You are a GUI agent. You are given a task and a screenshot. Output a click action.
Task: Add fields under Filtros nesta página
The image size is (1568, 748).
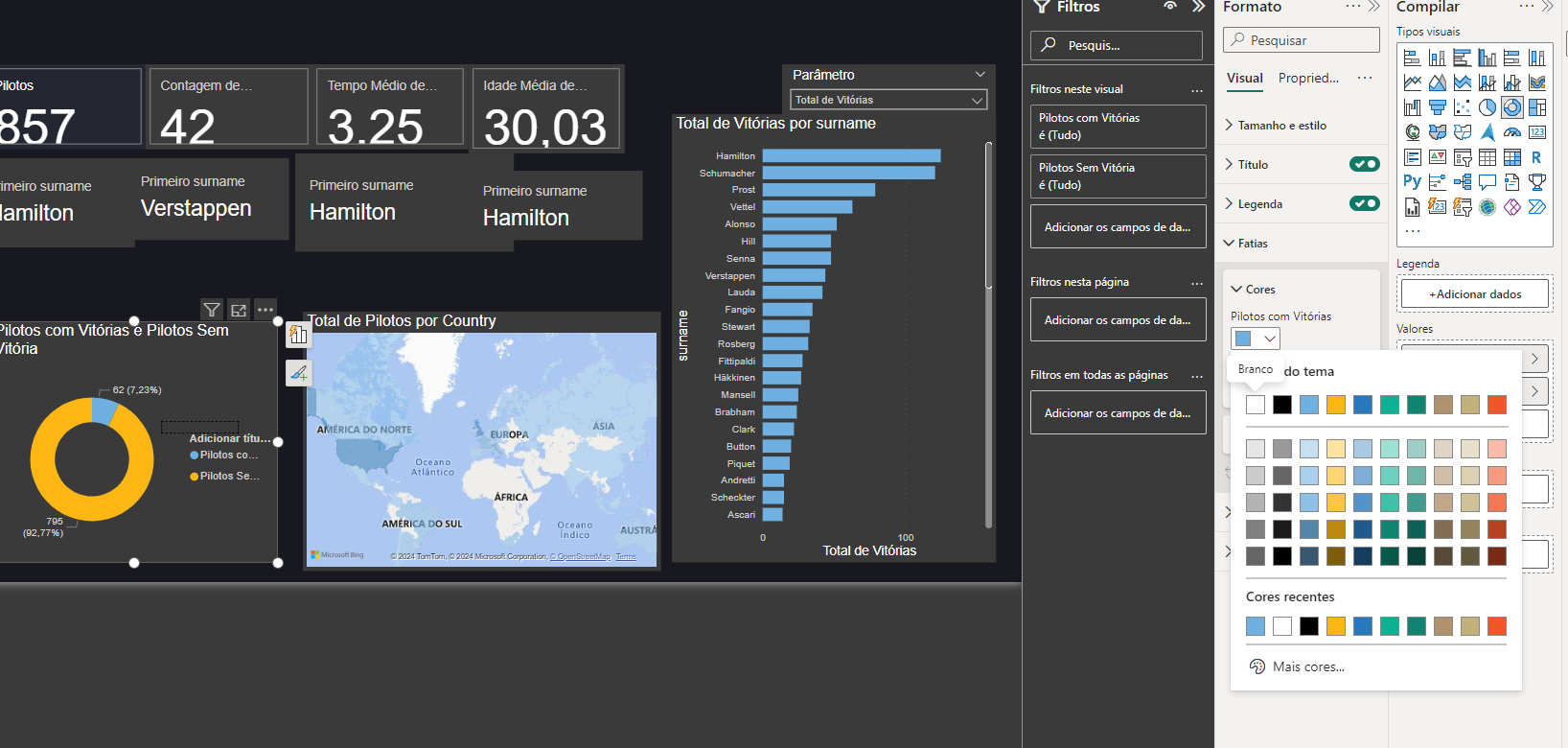click(1118, 320)
